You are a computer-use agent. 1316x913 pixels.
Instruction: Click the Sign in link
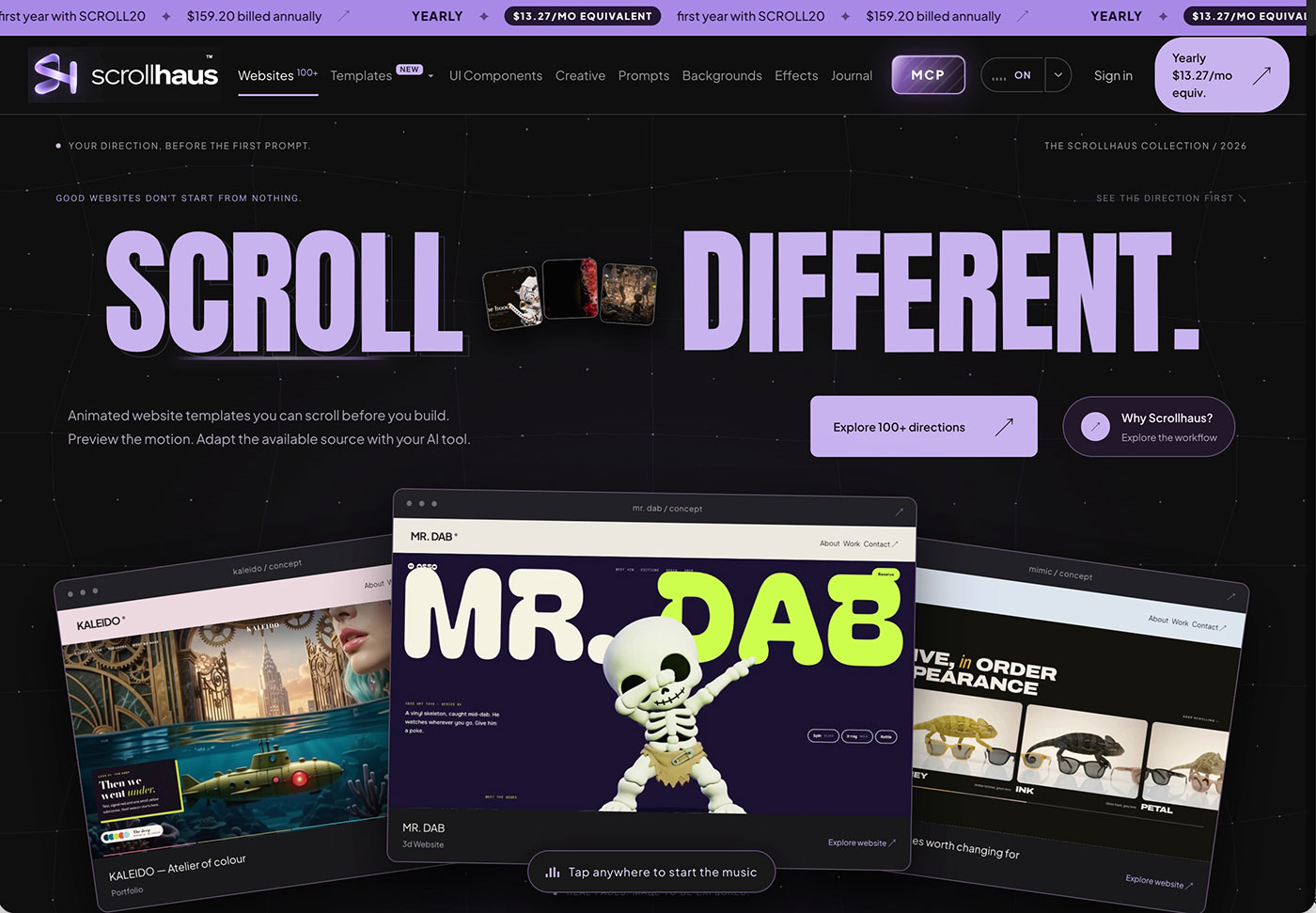[x=1113, y=75]
